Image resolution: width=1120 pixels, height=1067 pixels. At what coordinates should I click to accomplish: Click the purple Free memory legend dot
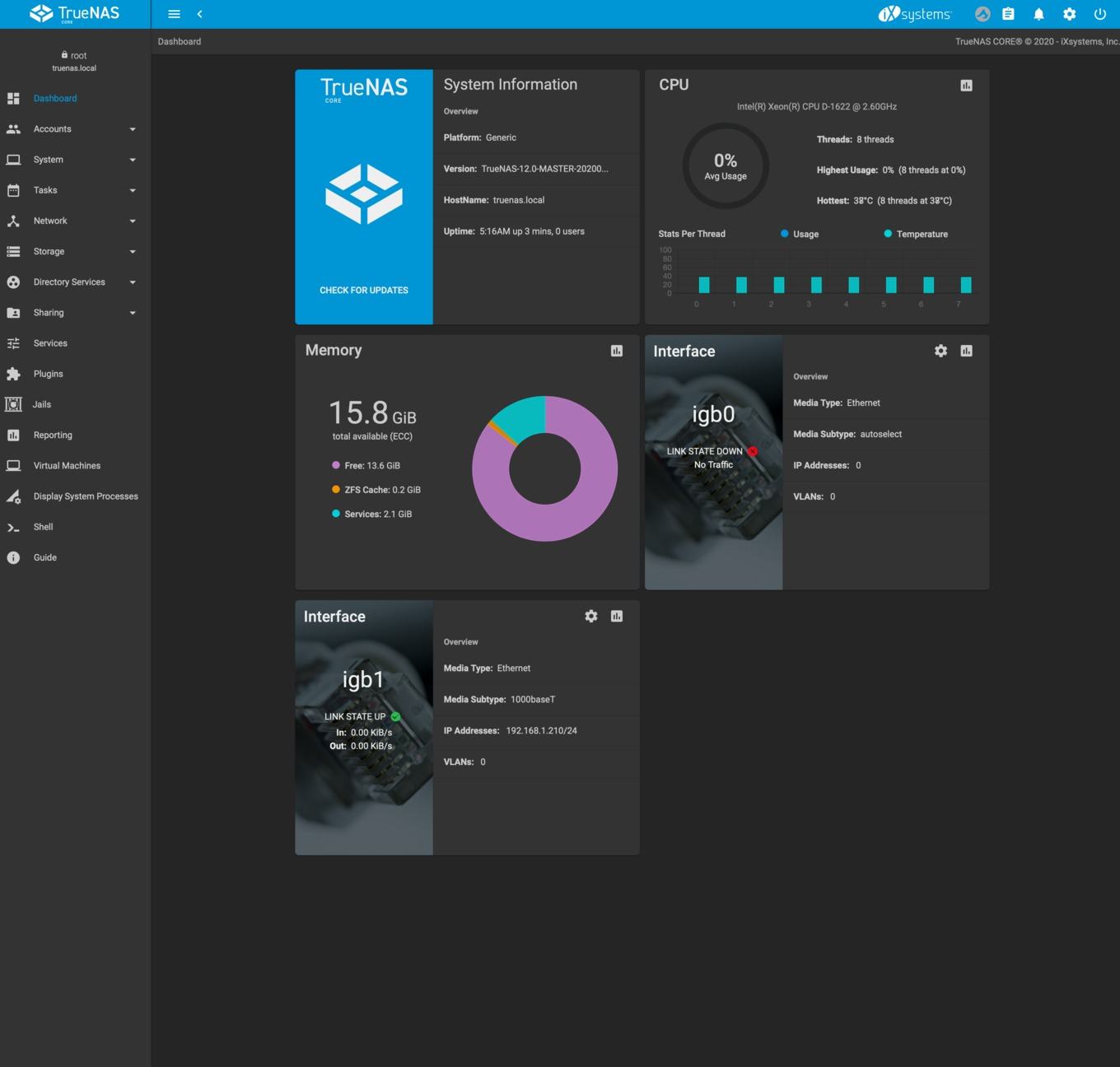pyautogui.click(x=336, y=465)
